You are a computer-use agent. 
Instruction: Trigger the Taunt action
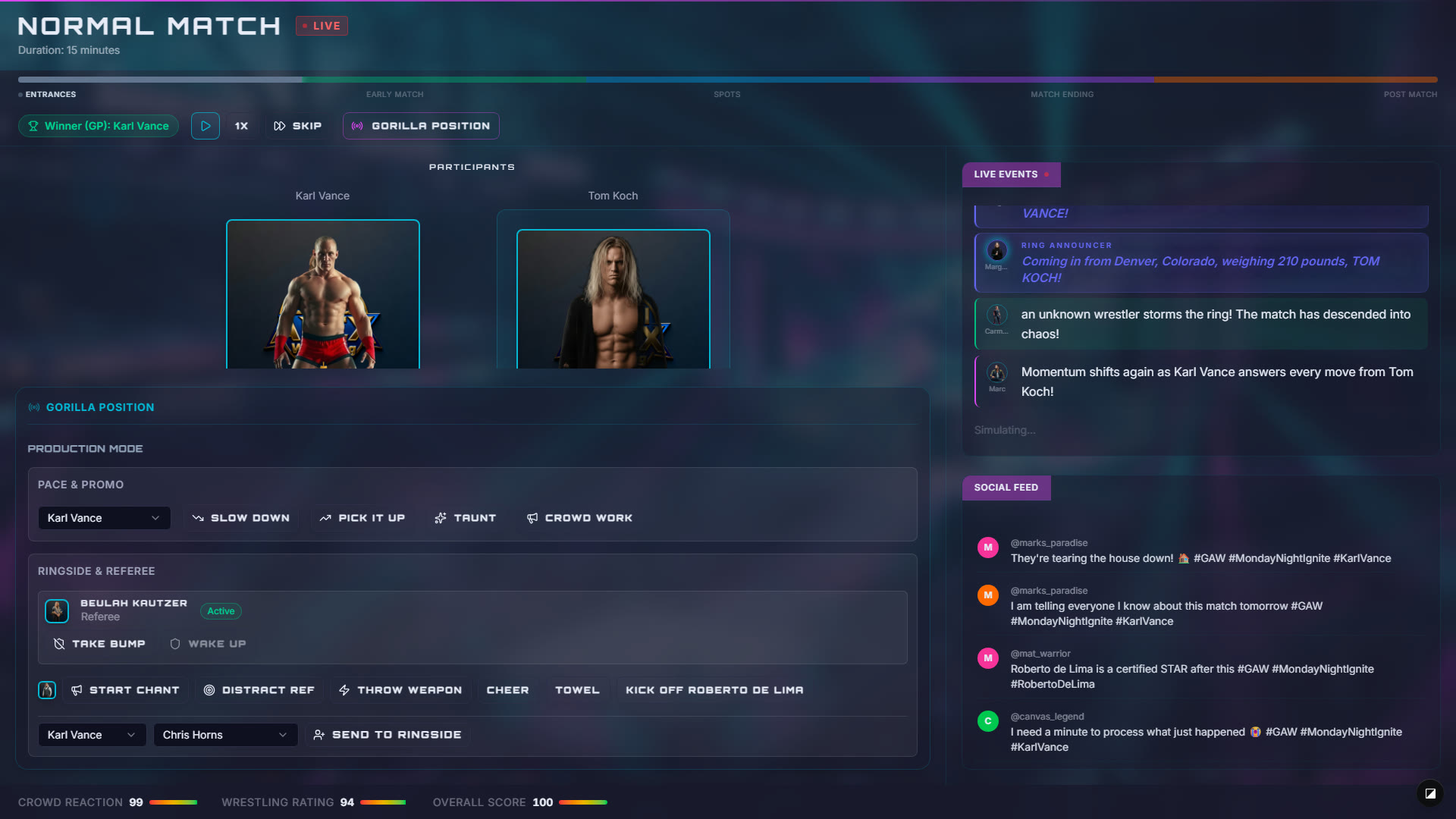point(466,518)
